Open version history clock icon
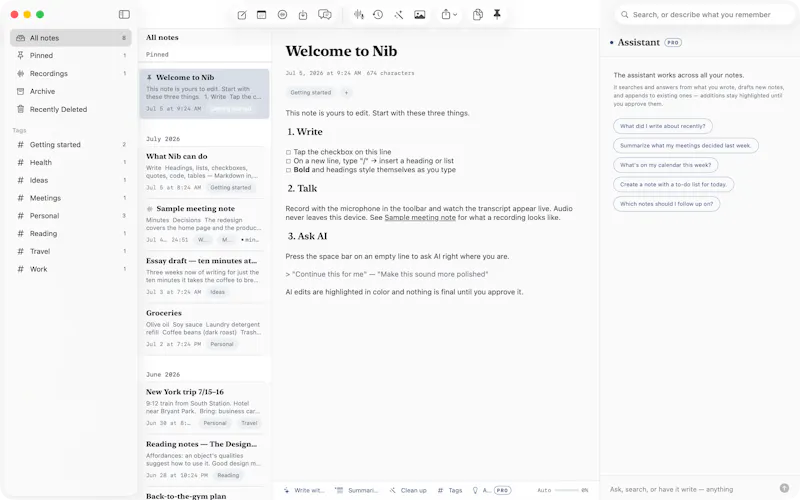 pos(378,15)
